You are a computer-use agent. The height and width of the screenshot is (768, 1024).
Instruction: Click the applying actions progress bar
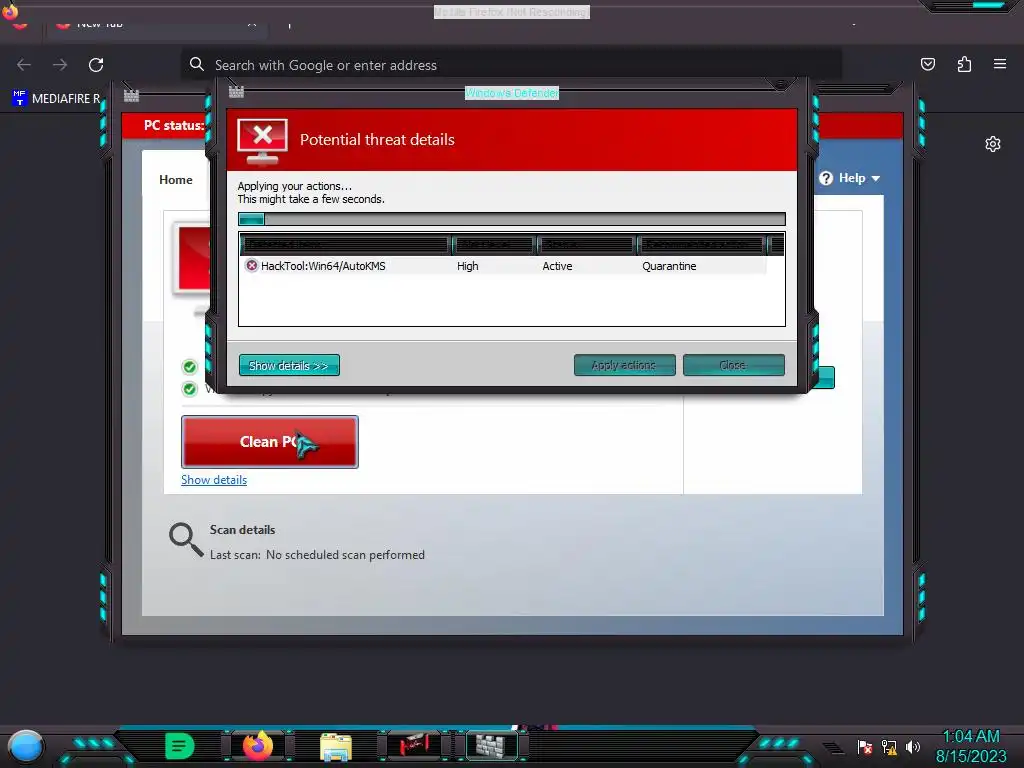511,219
